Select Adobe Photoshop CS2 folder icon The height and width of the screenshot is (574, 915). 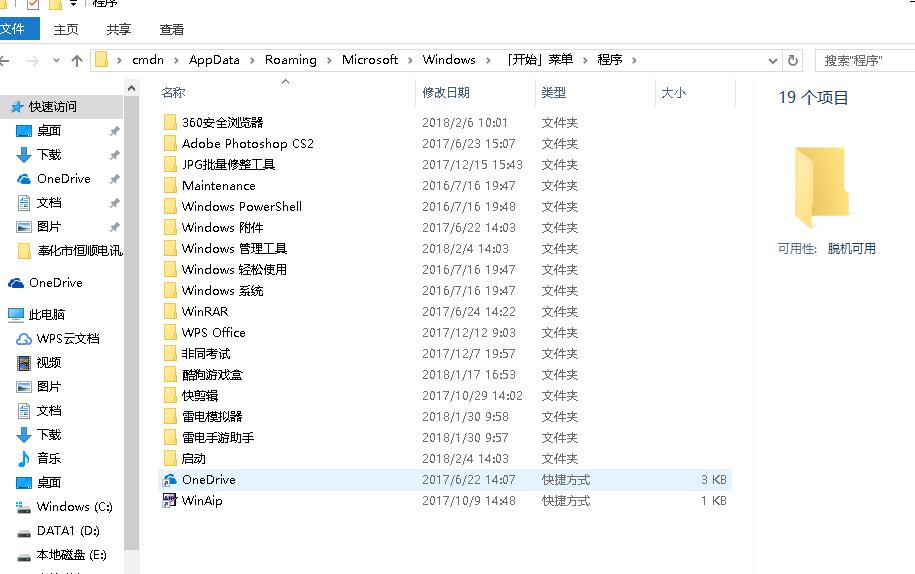[x=170, y=143]
